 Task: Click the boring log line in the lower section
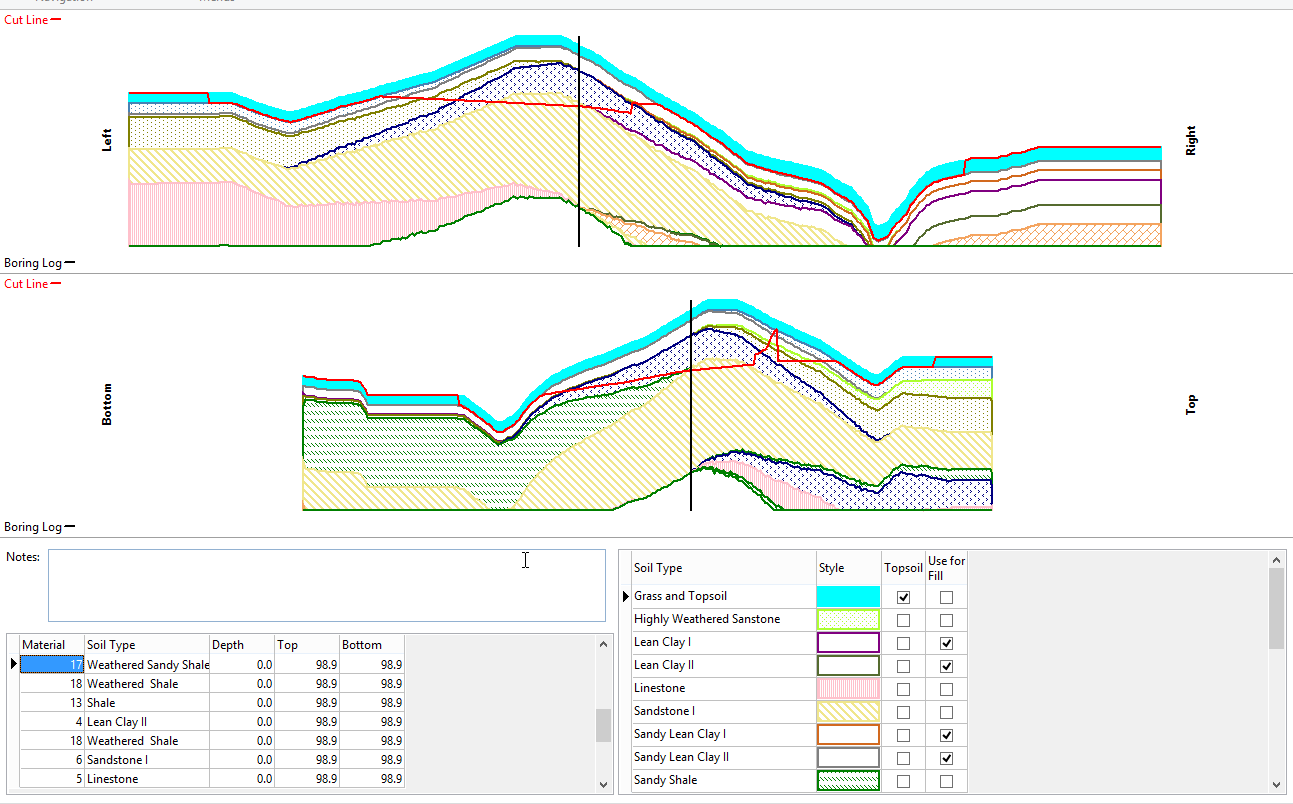pyautogui.click(x=691, y=405)
